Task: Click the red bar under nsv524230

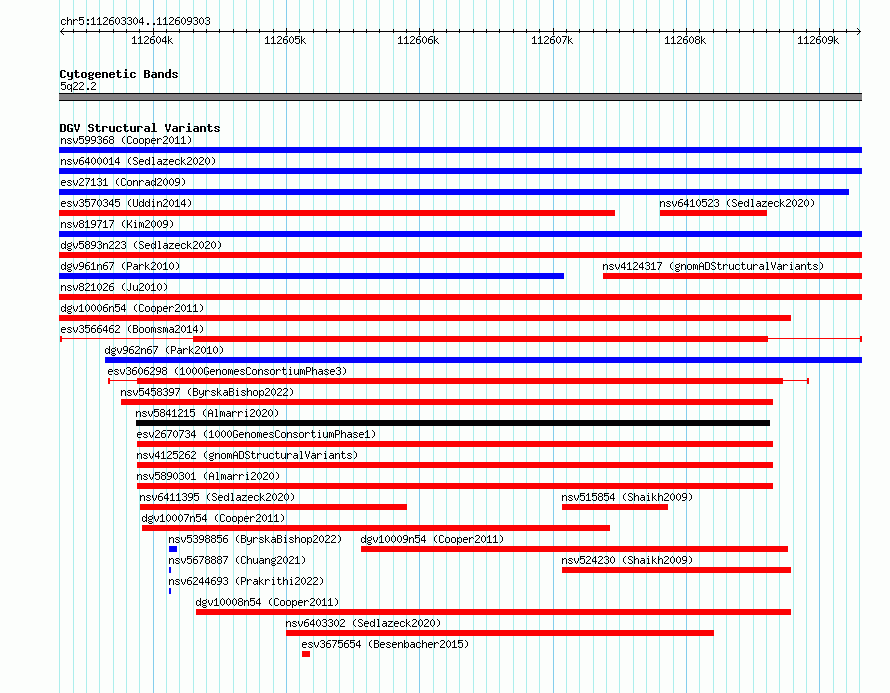Action: [x=676, y=570]
